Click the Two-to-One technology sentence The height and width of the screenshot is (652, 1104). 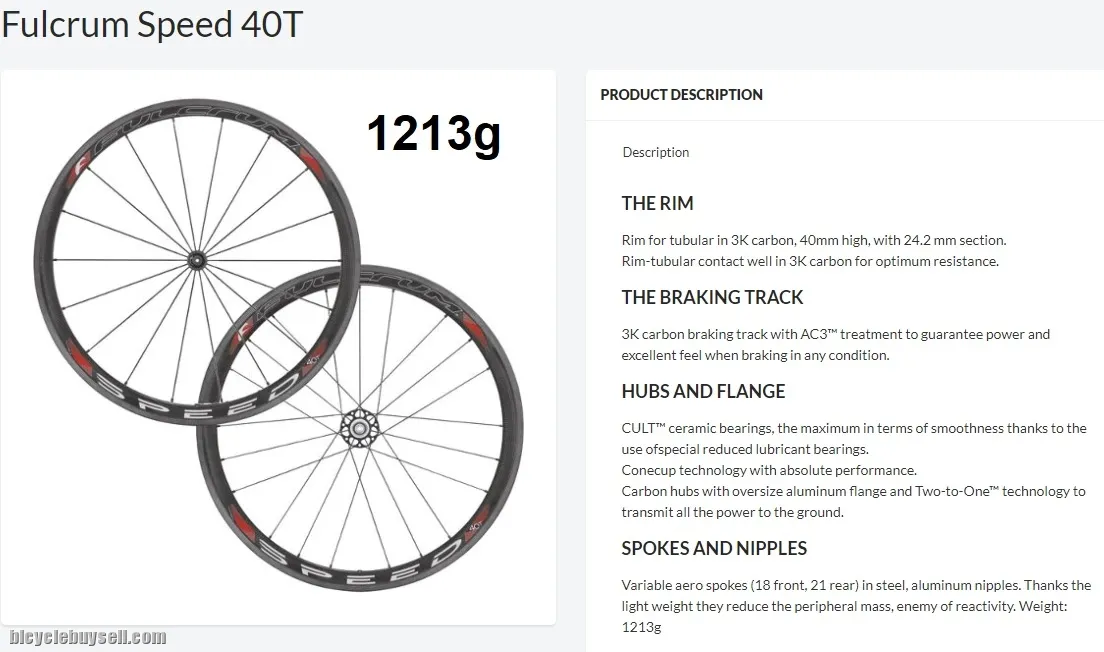[853, 502]
